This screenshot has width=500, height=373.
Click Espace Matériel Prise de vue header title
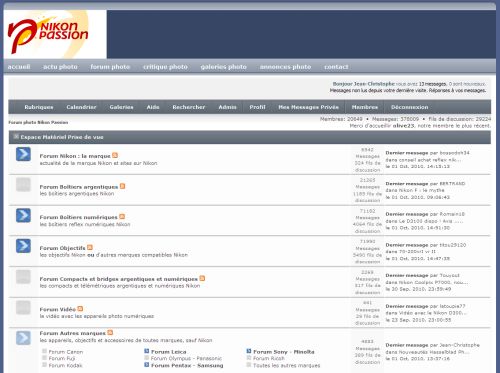coord(62,137)
